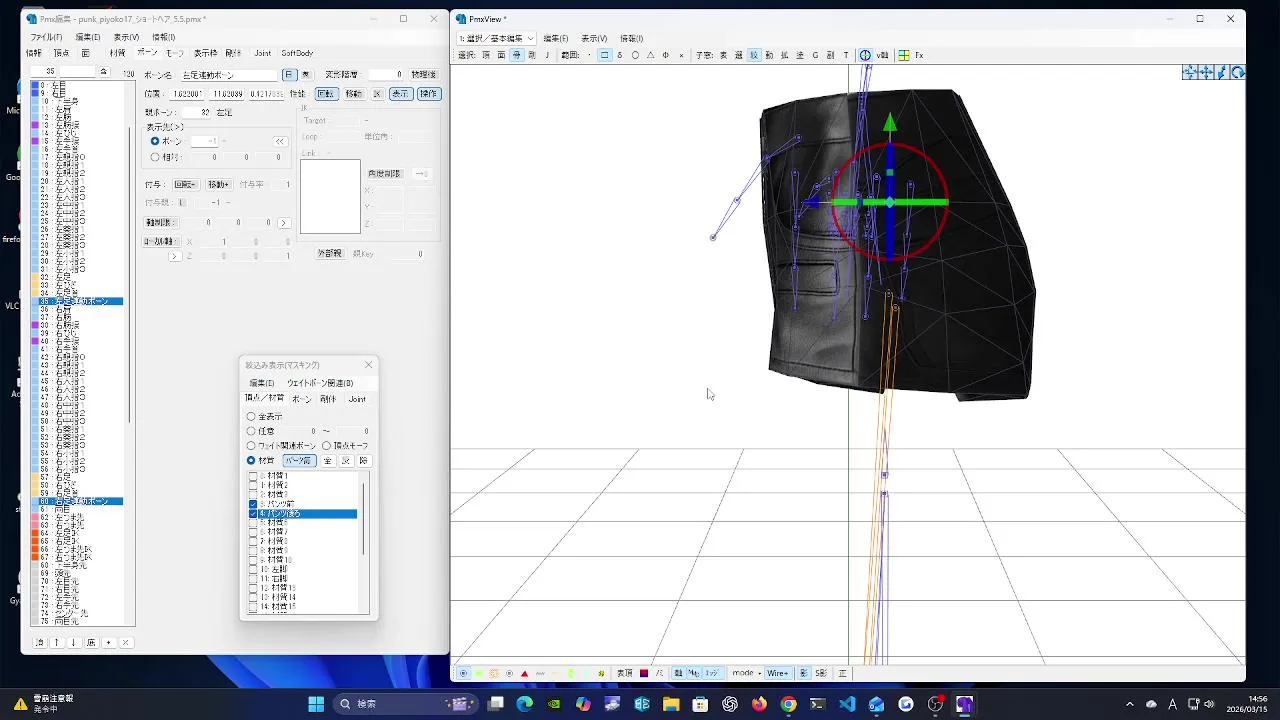The image size is (1280, 720).
Task: Select the 頂点モーフ radio button
Action: pyautogui.click(x=326, y=445)
